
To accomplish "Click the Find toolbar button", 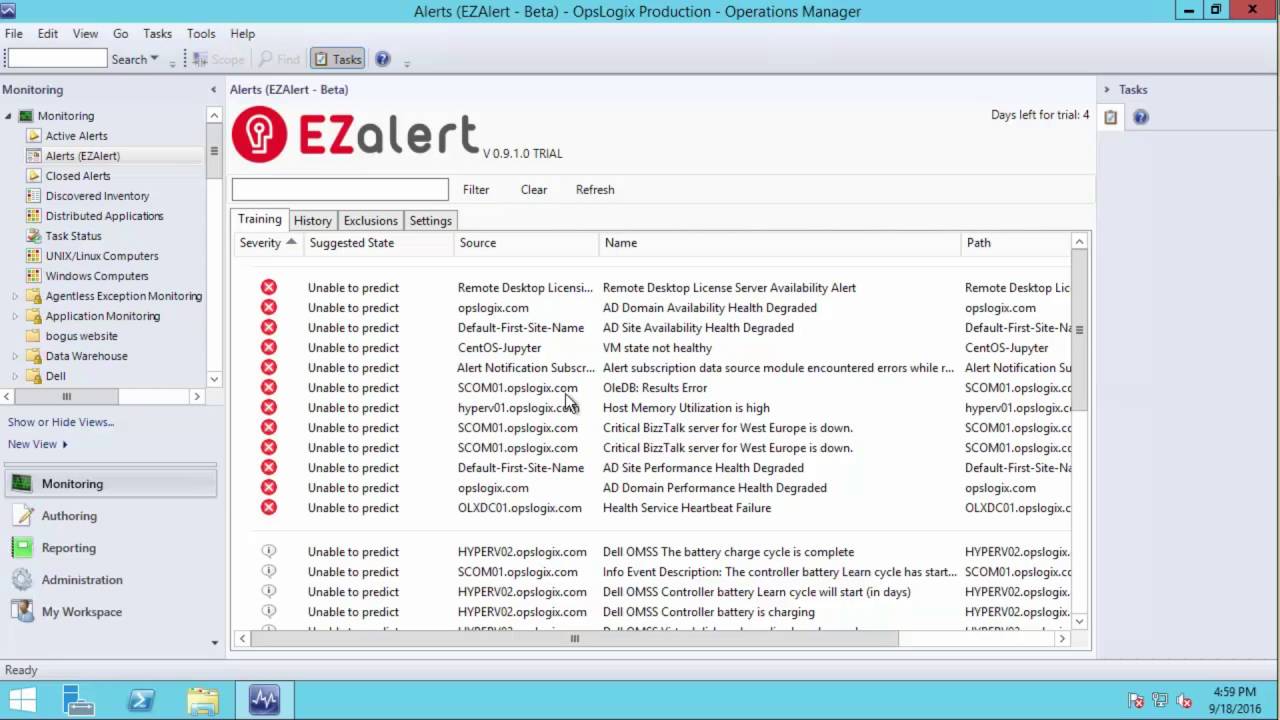I will [279, 59].
